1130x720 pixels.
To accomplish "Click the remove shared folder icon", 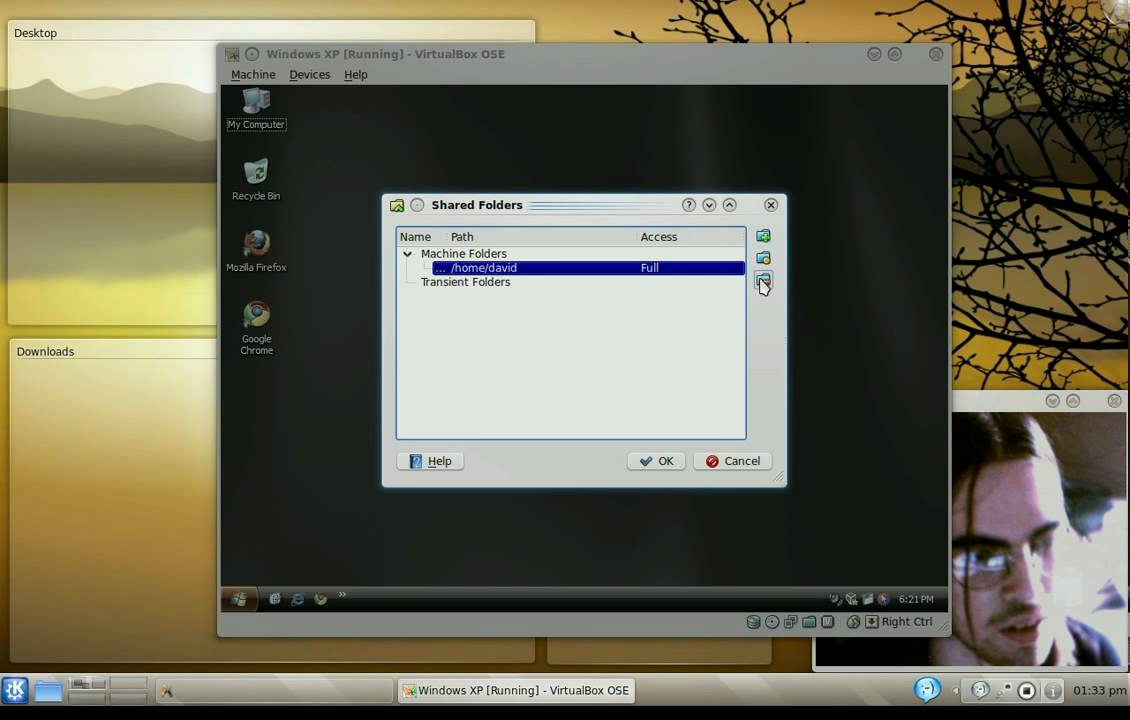I will [763, 279].
